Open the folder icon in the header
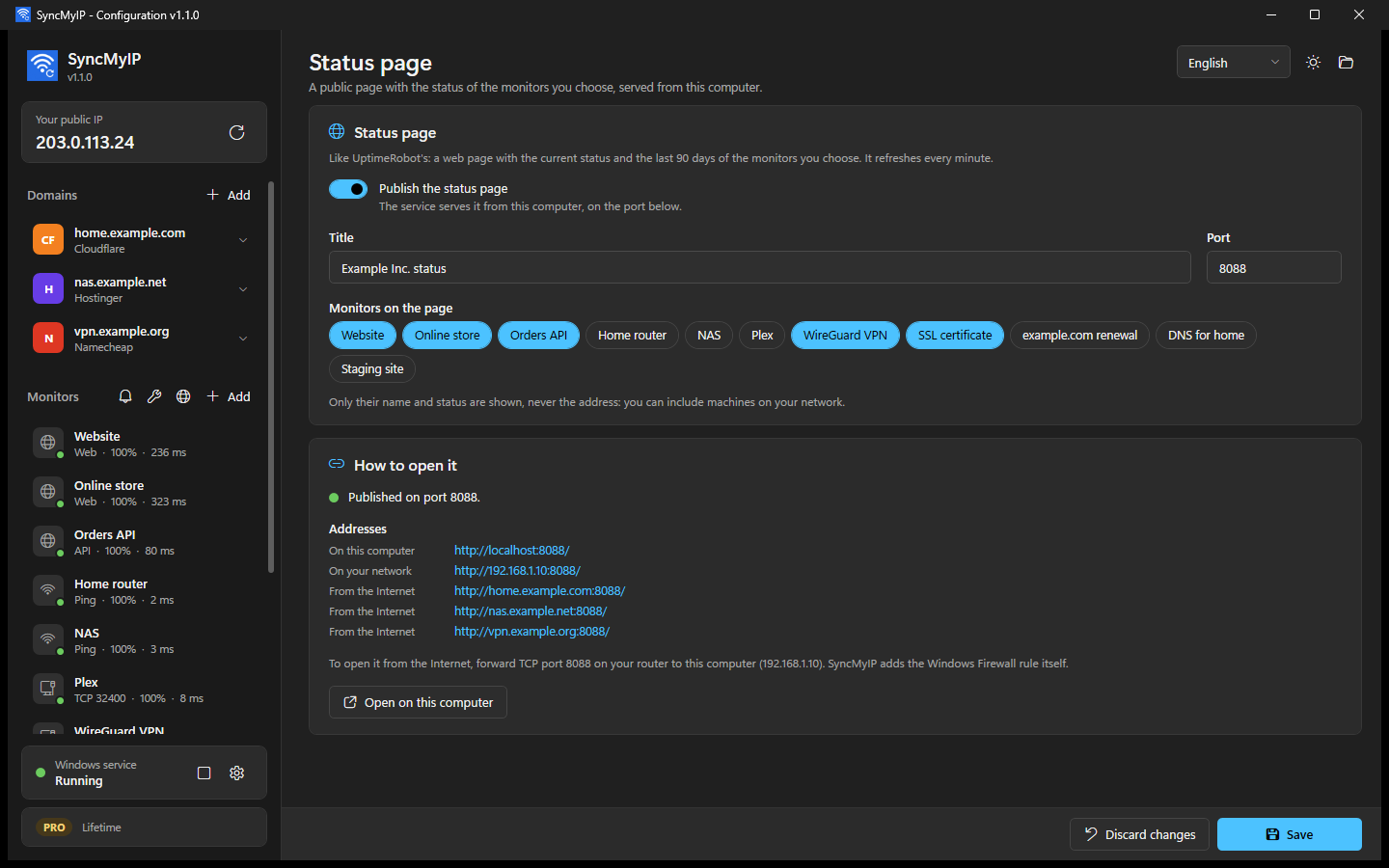This screenshot has width=1389, height=868. [x=1346, y=63]
